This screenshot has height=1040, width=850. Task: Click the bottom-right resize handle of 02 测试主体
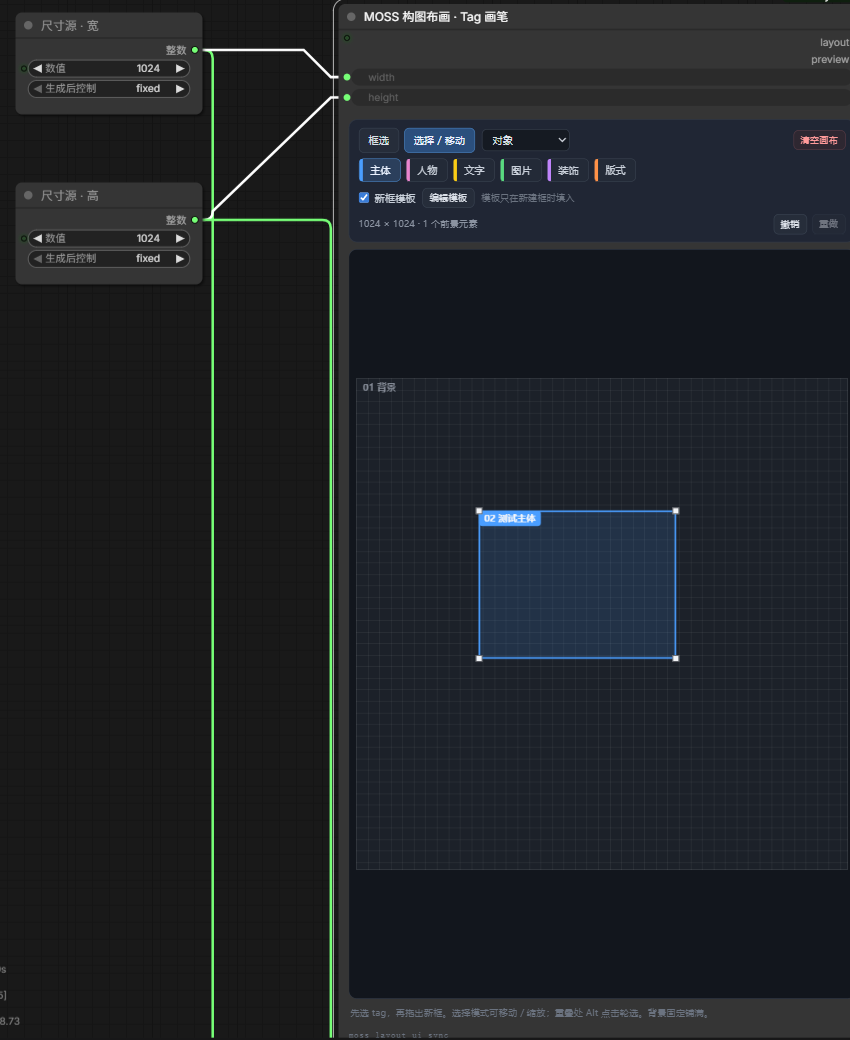coord(676,658)
